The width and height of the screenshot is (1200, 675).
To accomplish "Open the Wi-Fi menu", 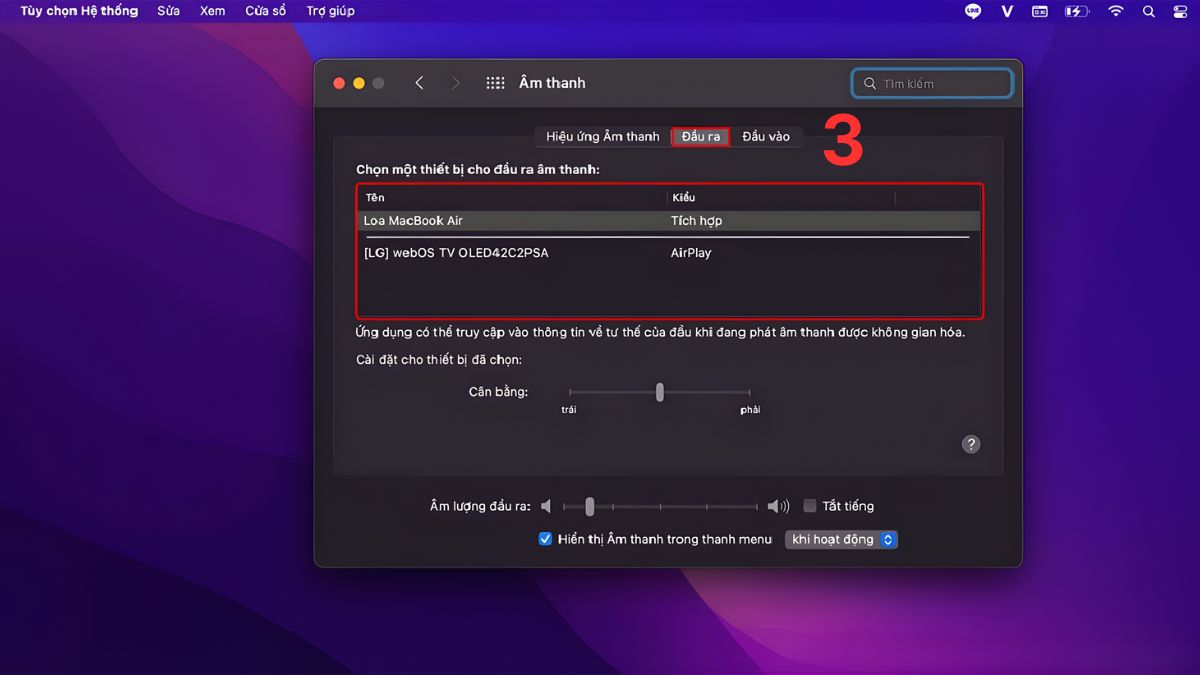I will pos(1116,11).
